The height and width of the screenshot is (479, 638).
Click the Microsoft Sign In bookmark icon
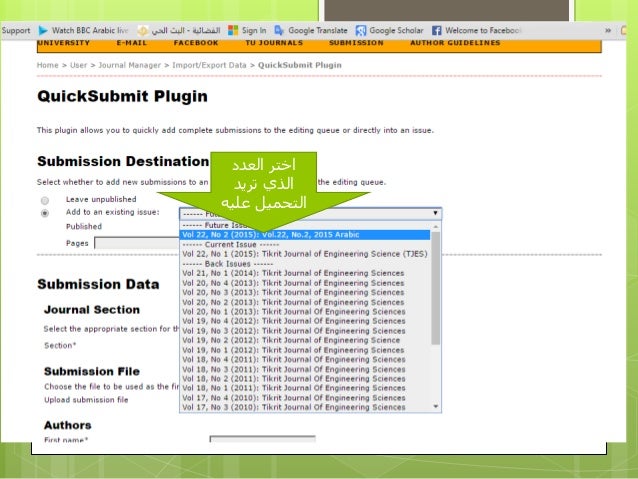coord(233,31)
